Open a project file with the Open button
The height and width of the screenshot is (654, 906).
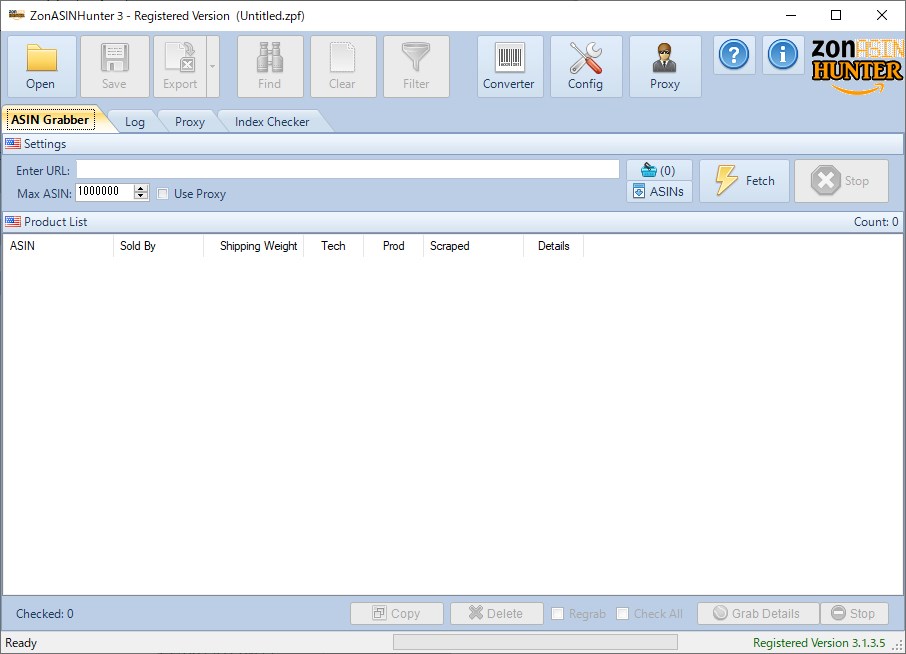click(x=41, y=66)
